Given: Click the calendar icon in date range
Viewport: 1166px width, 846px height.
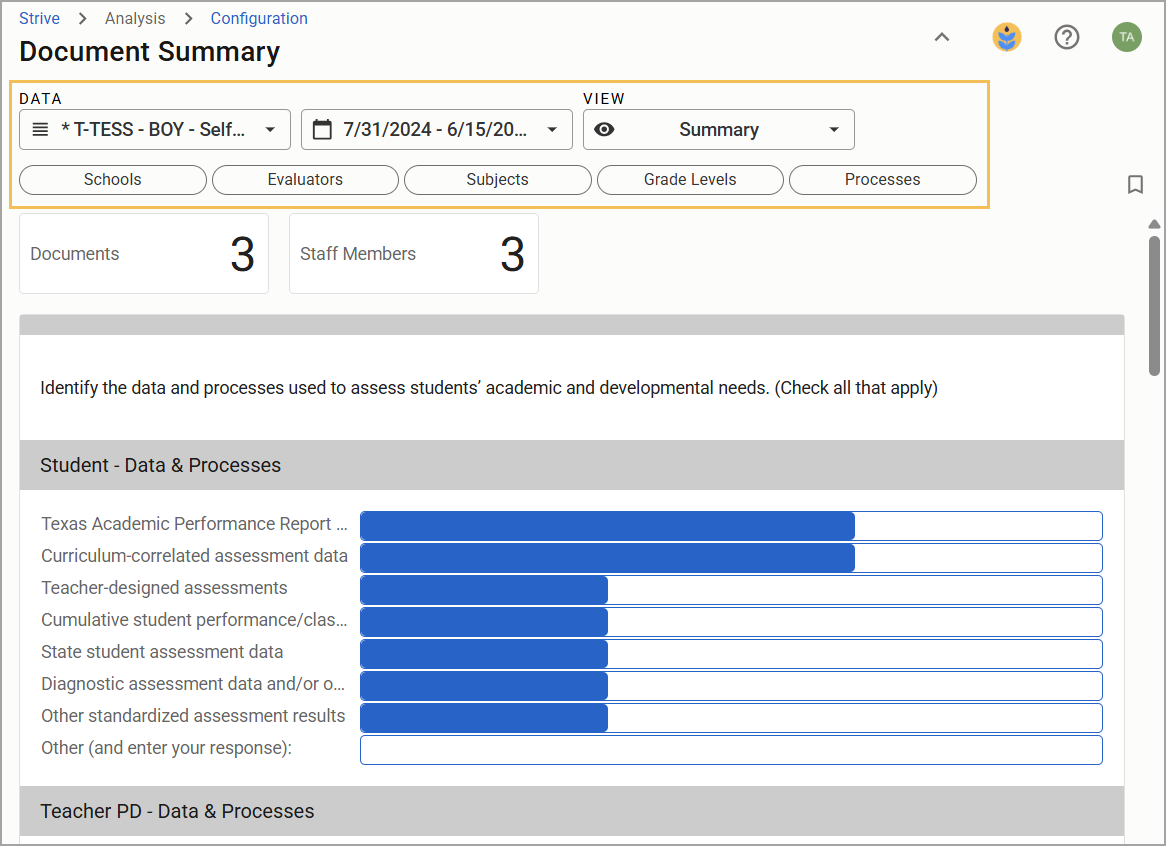Looking at the screenshot, I should coord(322,129).
